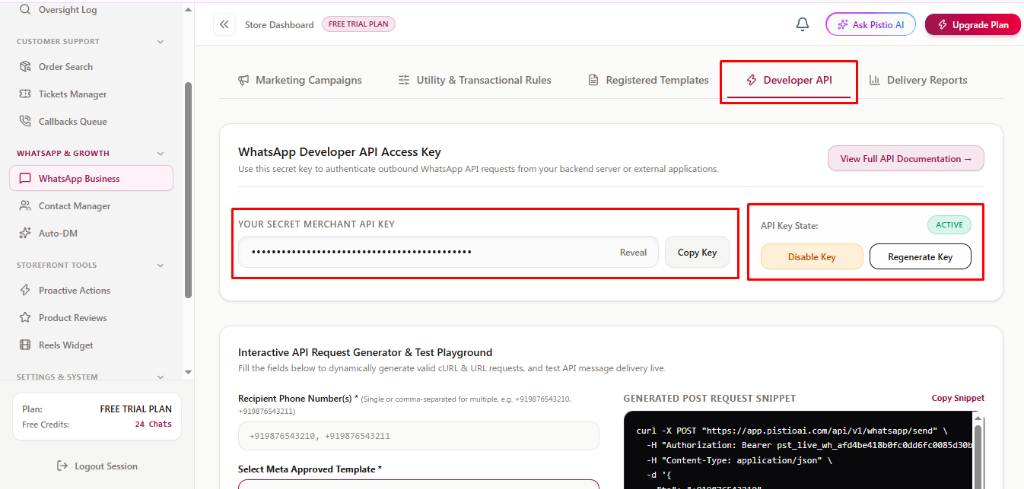Click the sidebar vertical scrollbar

pos(189,189)
